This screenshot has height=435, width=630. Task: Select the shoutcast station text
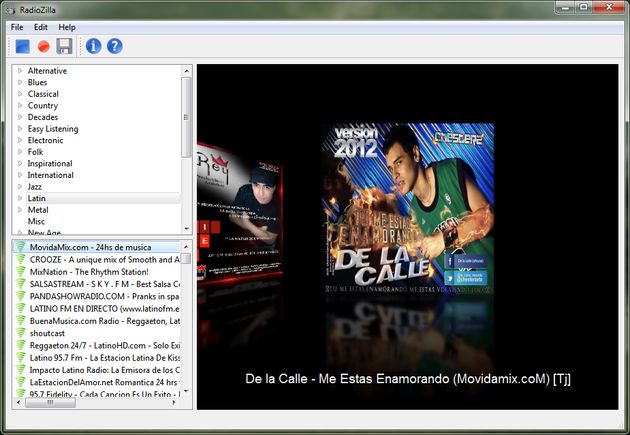(x=47, y=333)
